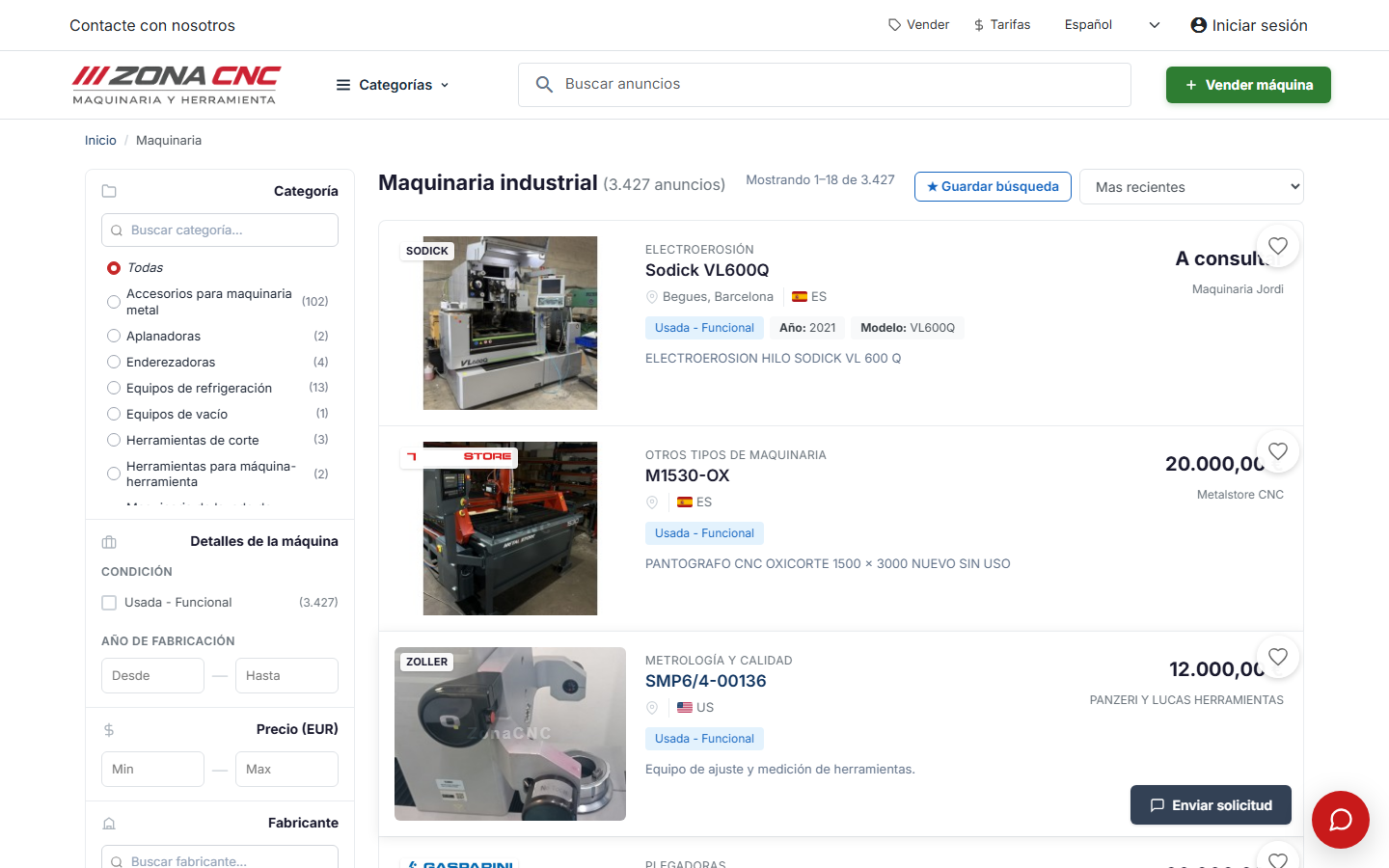Click the Modelo: VL600Q tag
Screen dimensions: 1389x868
pos(908,328)
